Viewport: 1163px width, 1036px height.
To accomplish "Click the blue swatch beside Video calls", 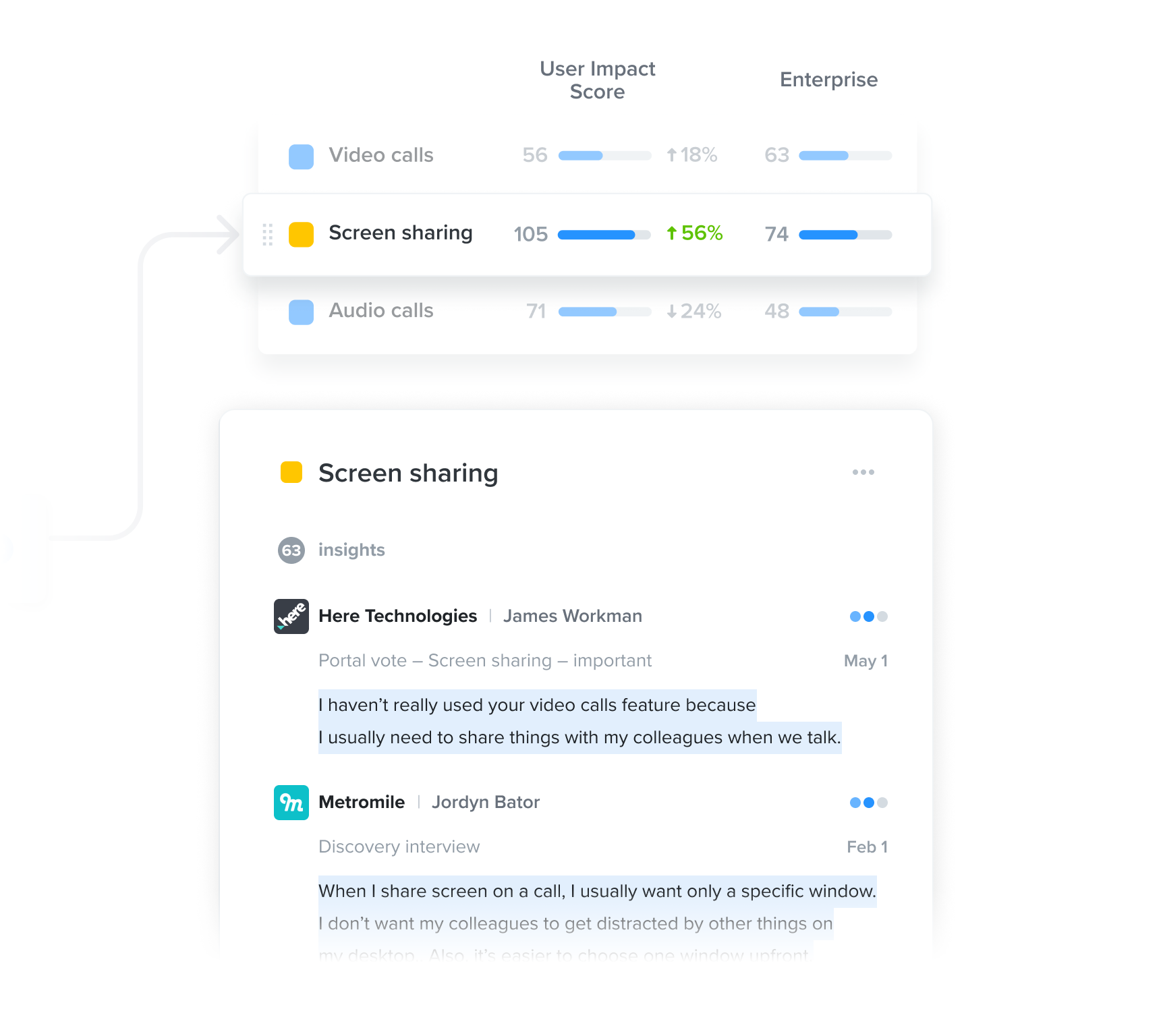I will point(301,156).
